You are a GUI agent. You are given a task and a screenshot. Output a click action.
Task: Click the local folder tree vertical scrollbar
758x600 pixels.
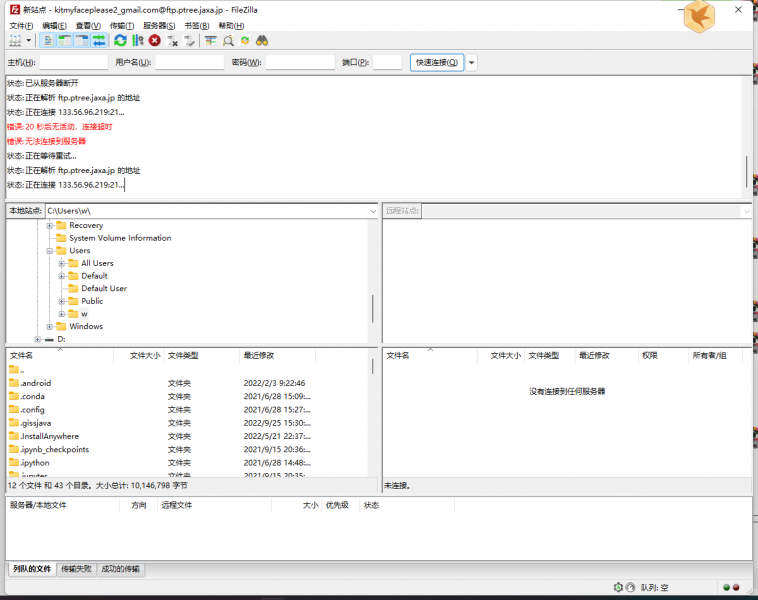(x=373, y=307)
